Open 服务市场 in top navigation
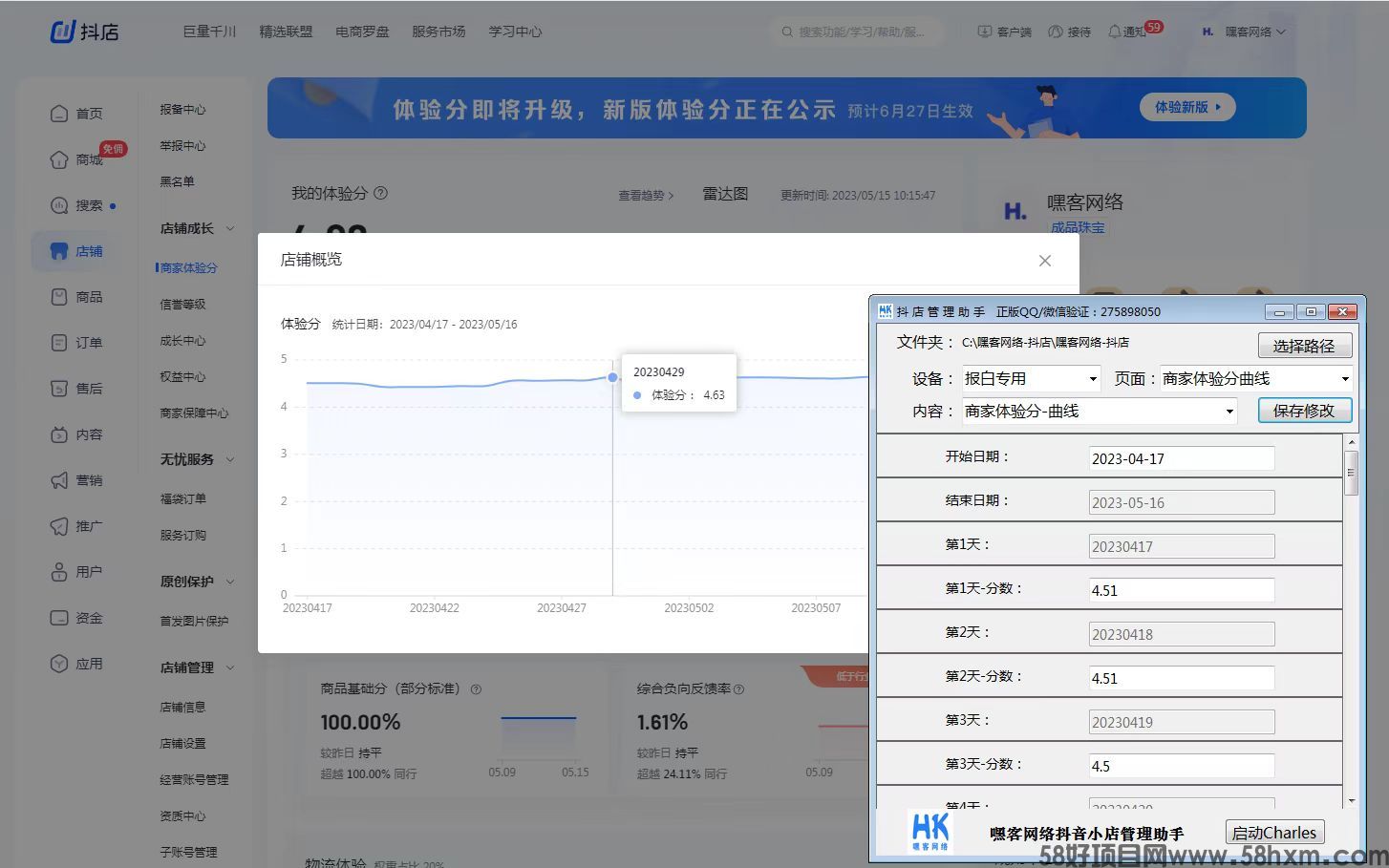This screenshot has width=1389, height=868. pyautogui.click(x=438, y=32)
